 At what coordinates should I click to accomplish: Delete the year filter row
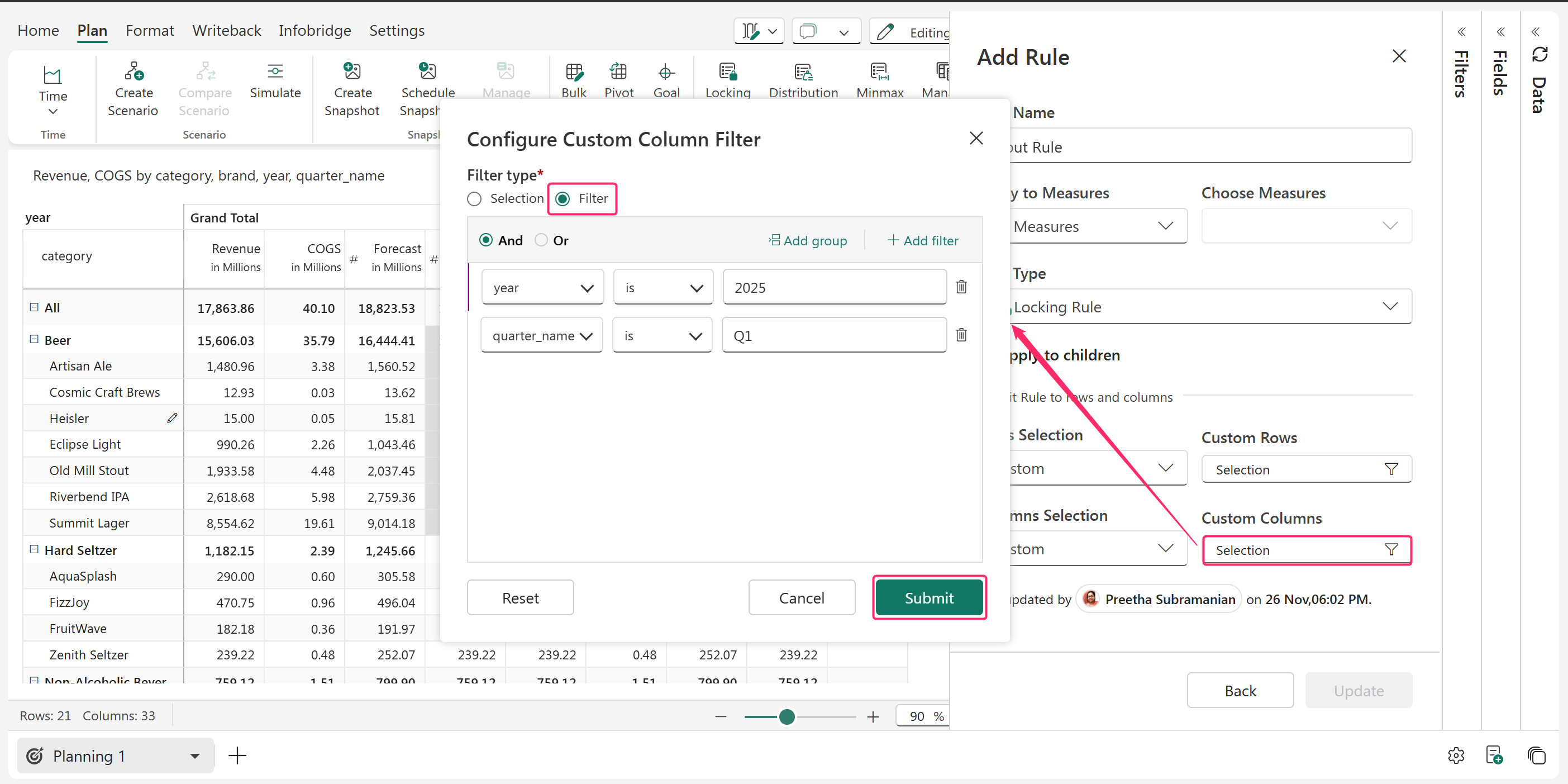[x=961, y=287]
